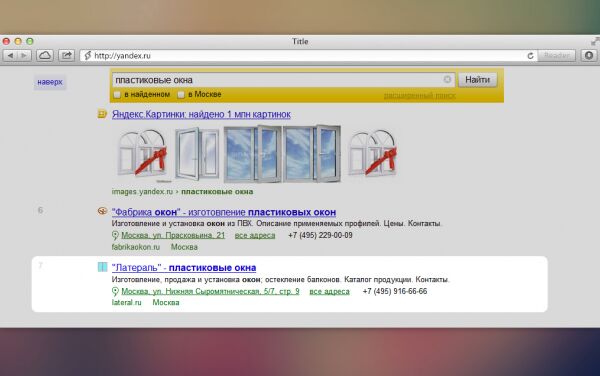Viewport: 600px width, 376px height.
Task: Open last arched window with ribbon thumbnail
Action: pos(373,154)
